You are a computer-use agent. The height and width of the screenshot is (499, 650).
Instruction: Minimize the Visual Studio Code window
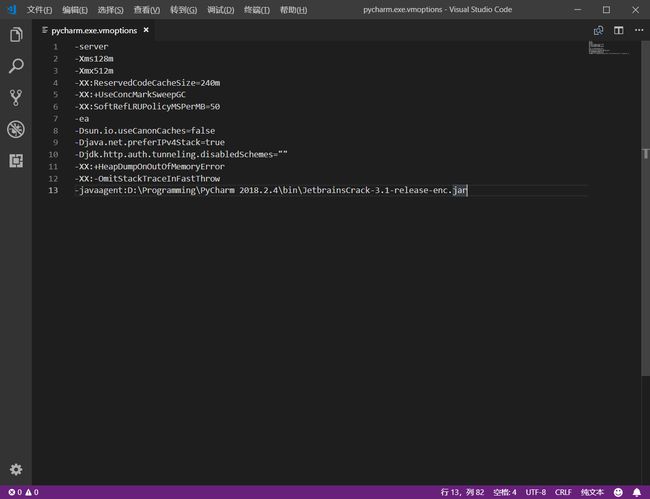(577, 10)
